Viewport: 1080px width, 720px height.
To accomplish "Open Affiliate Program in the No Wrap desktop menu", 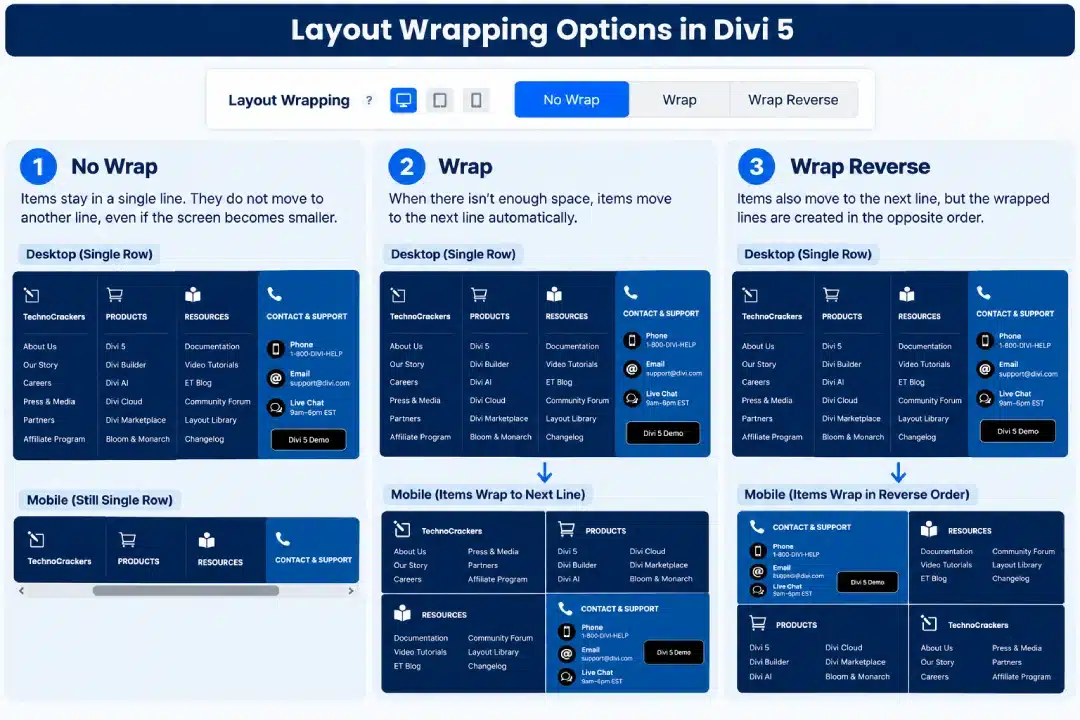I will click(54, 439).
